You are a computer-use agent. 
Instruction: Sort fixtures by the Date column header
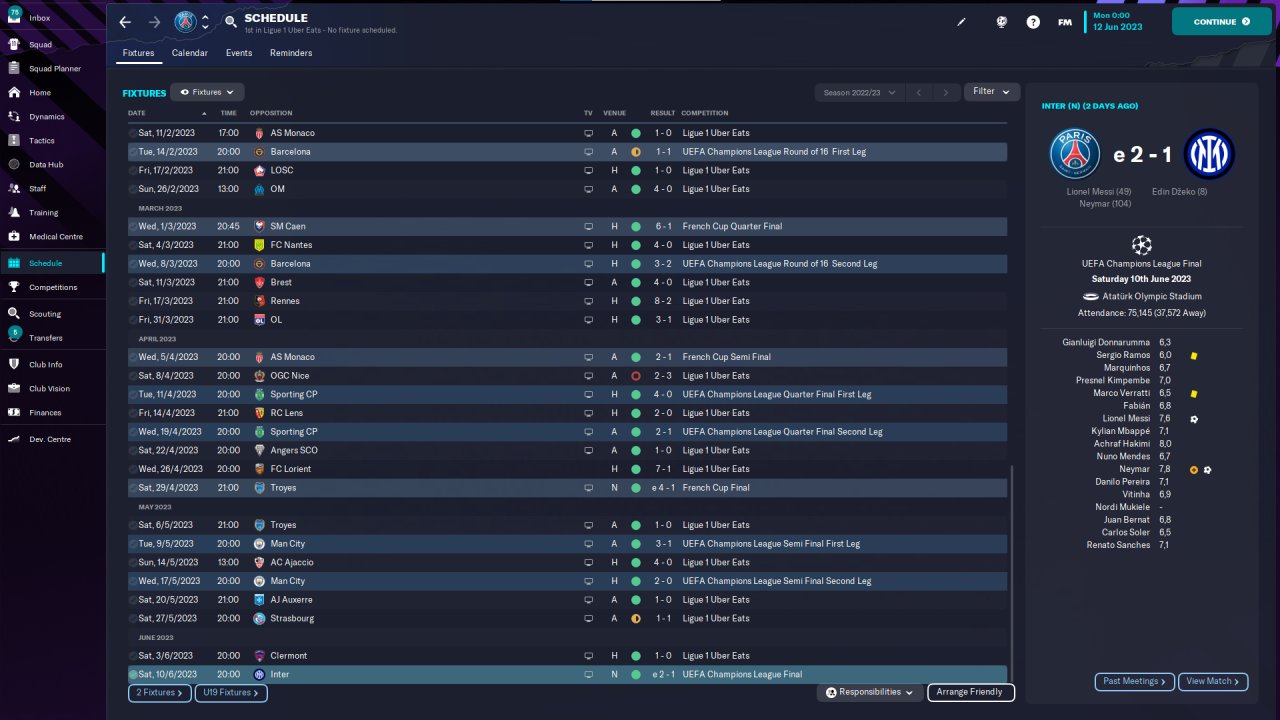click(137, 113)
